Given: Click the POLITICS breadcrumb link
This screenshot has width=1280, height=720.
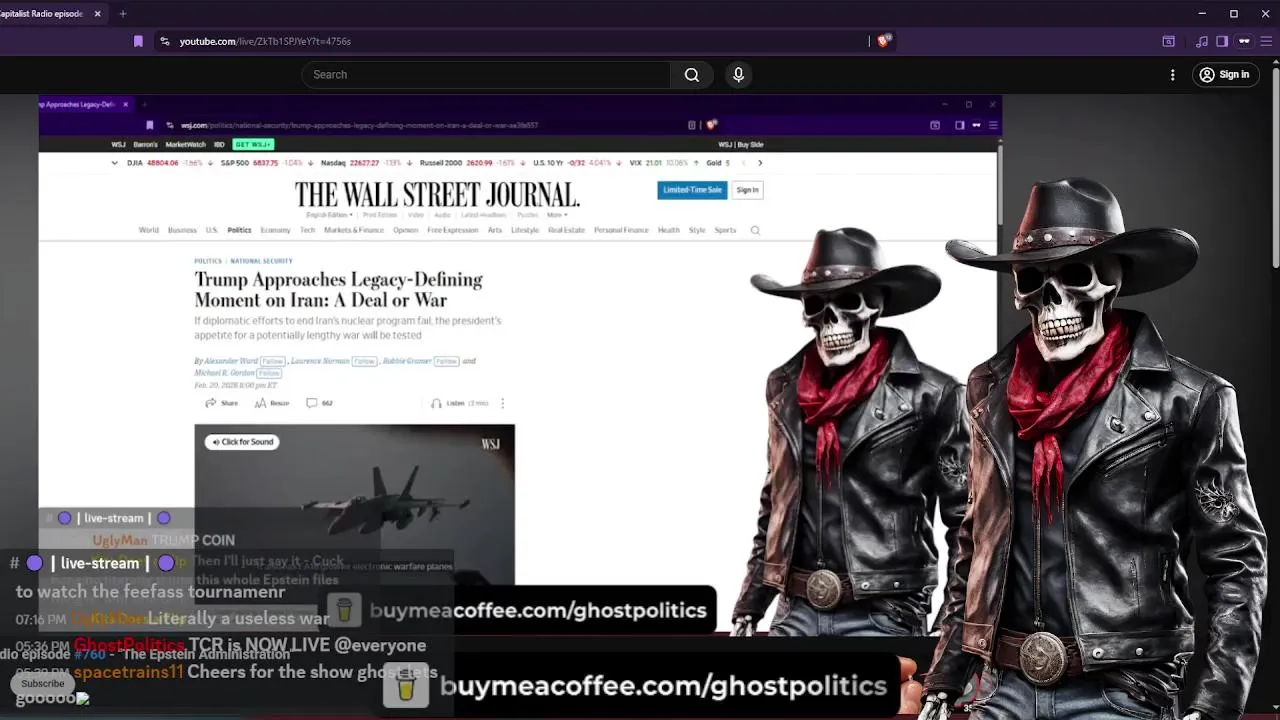Looking at the screenshot, I should click(x=208, y=261).
